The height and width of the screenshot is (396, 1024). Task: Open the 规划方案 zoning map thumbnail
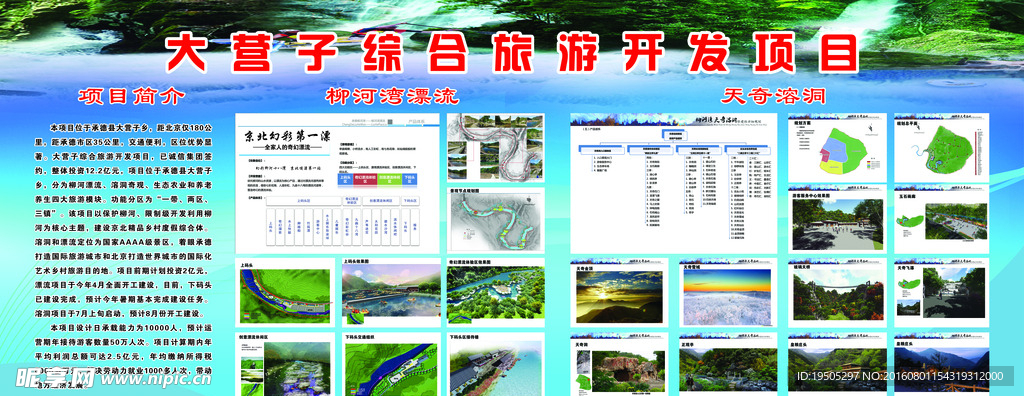click(x=837, y=148)
